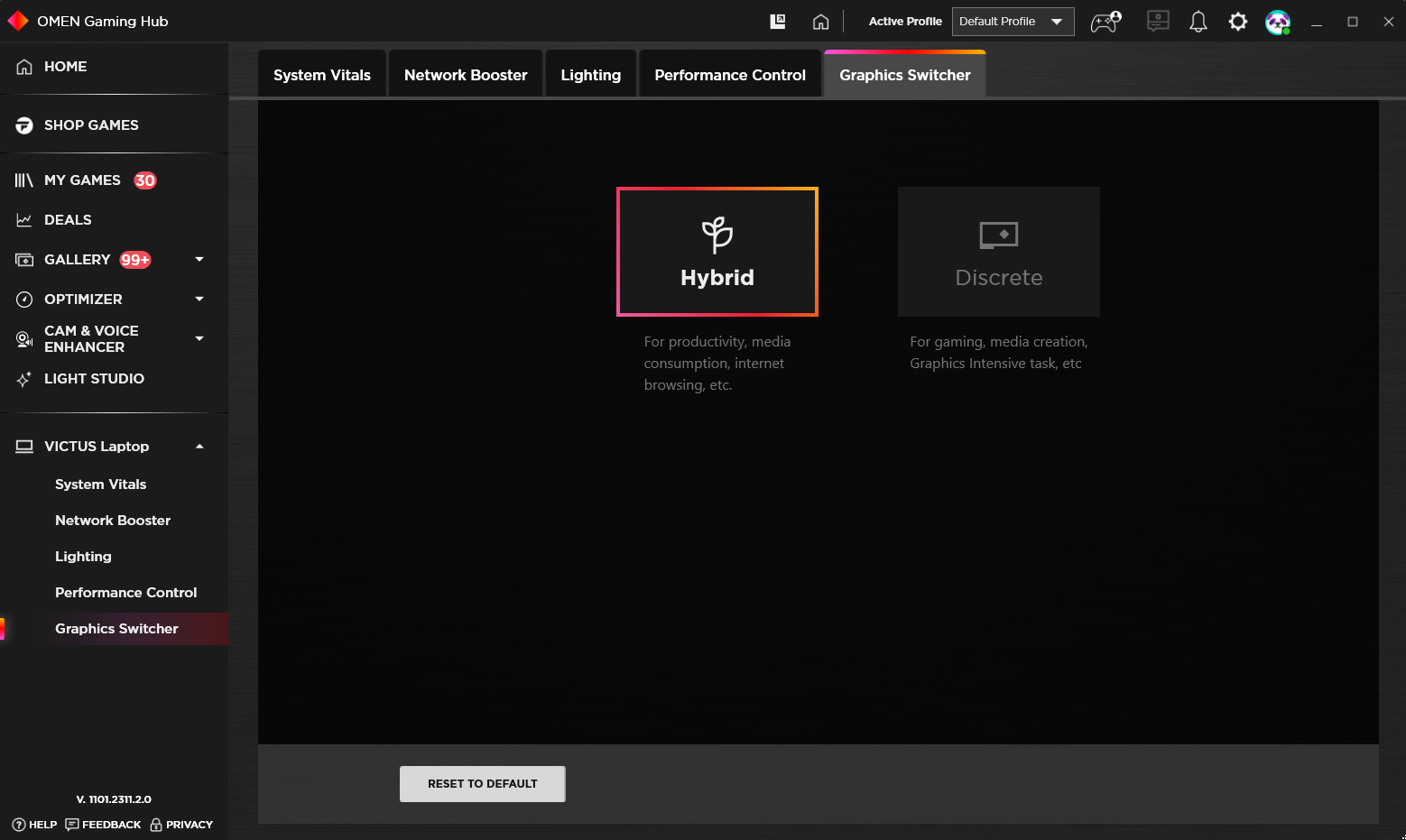Viewport: 1406px width, 840px height.
Task: Open Network Booster in the sidebar
Action: [113, 521]
